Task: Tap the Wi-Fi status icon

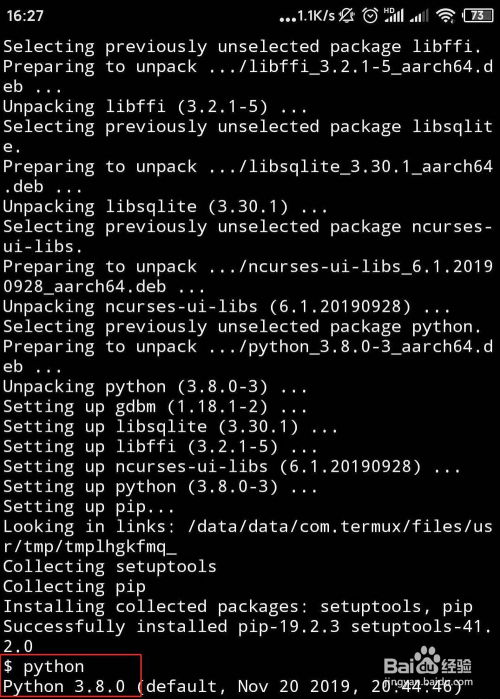Action: [445, 16]
